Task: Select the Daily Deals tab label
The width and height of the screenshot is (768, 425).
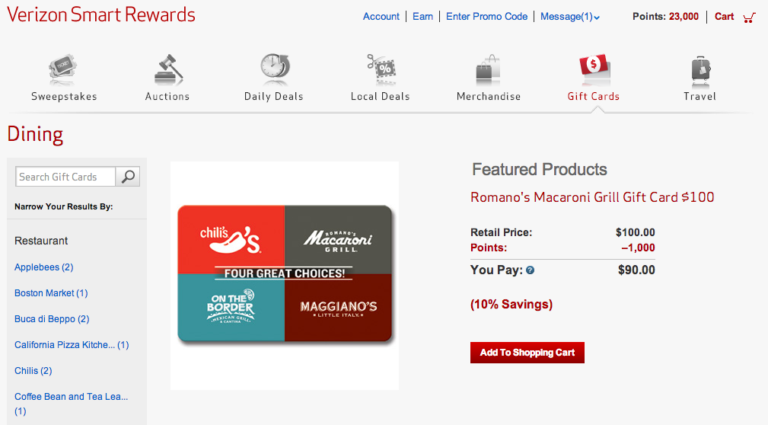Action: pyautogui.click(x=274, y=96)
